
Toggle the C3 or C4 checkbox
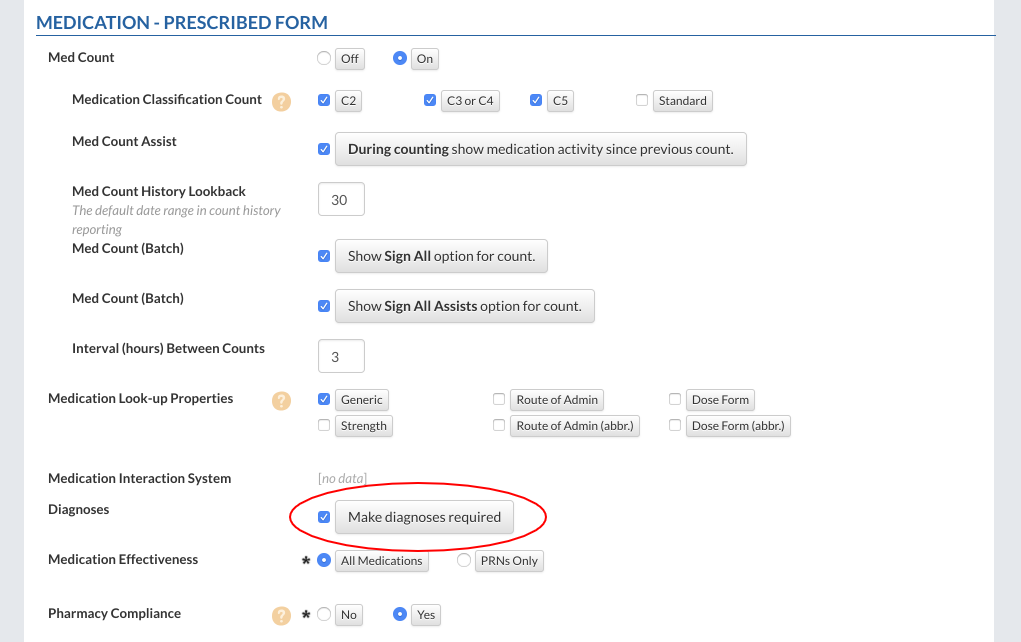click(430, 100)
